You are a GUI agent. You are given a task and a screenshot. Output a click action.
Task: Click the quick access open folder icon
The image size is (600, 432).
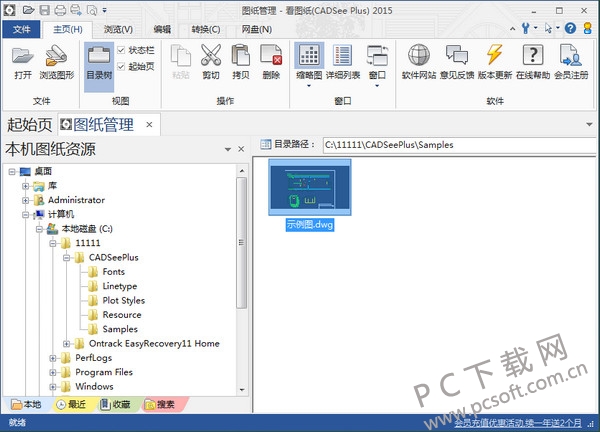click(28, 10)
